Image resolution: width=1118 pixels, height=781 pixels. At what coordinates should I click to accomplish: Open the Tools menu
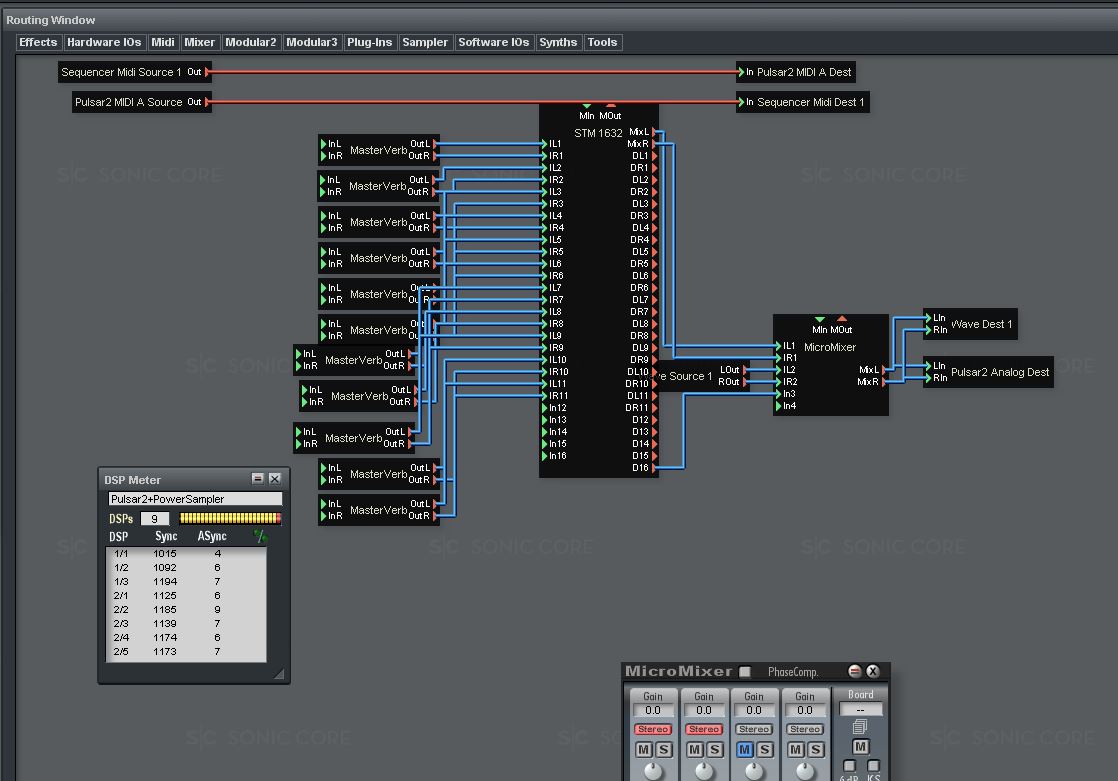[x=602, y=42]
